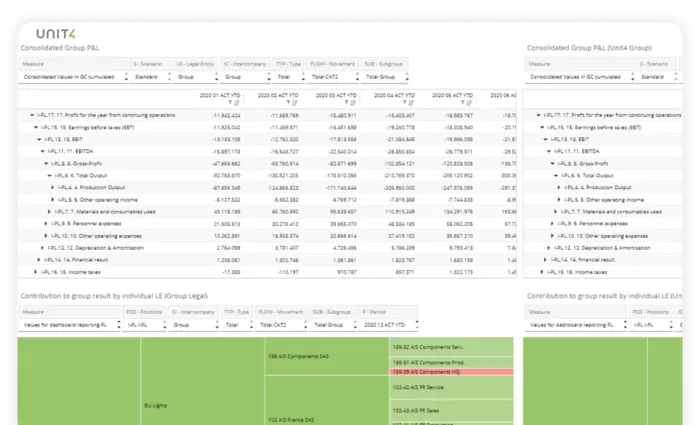Open the S - Scenario Standard dropdown
700x425 pixels.
151,77
